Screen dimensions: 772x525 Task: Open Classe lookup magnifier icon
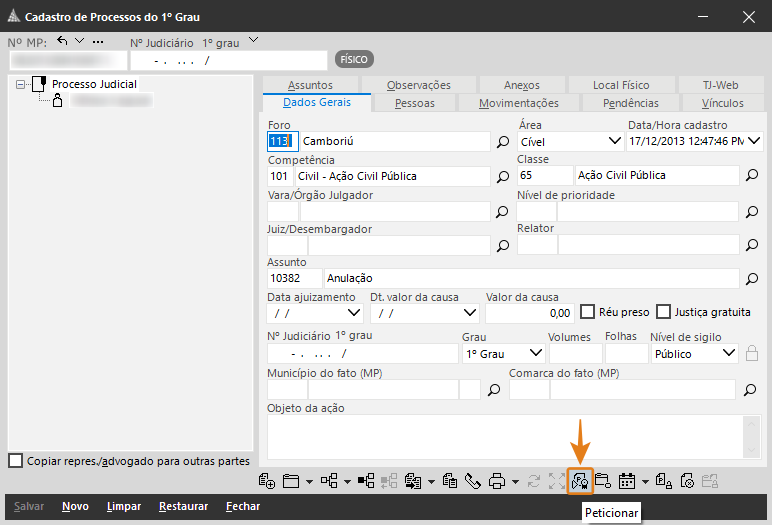(752, 176)
